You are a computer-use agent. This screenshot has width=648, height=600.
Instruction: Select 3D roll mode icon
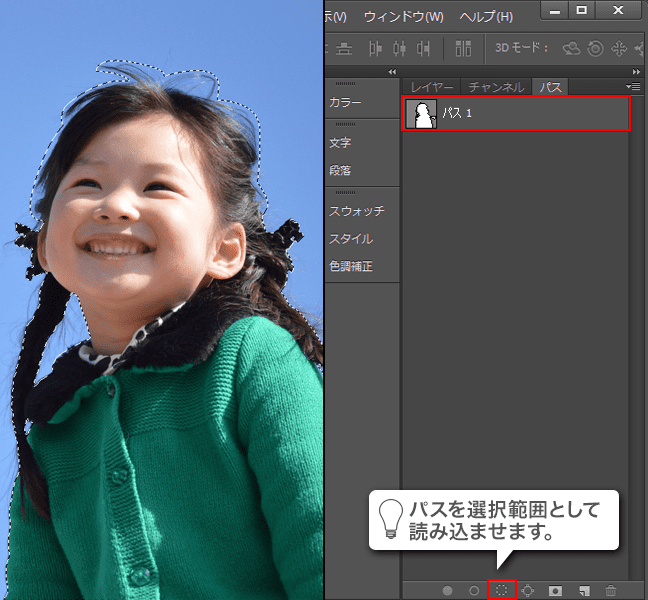point(595,48)
